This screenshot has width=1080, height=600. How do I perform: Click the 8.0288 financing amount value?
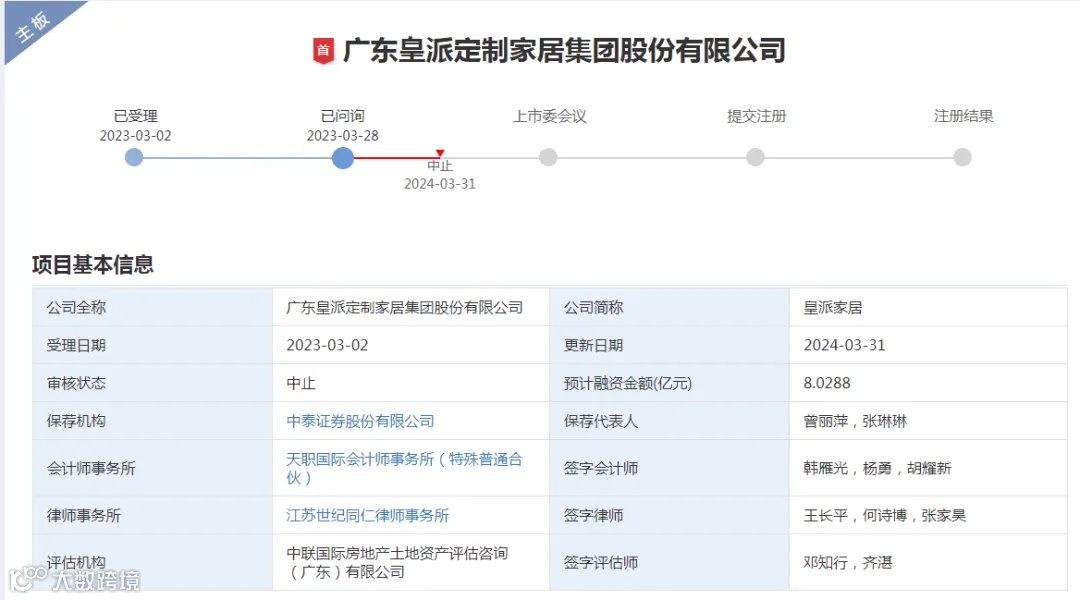coord(827,383)
